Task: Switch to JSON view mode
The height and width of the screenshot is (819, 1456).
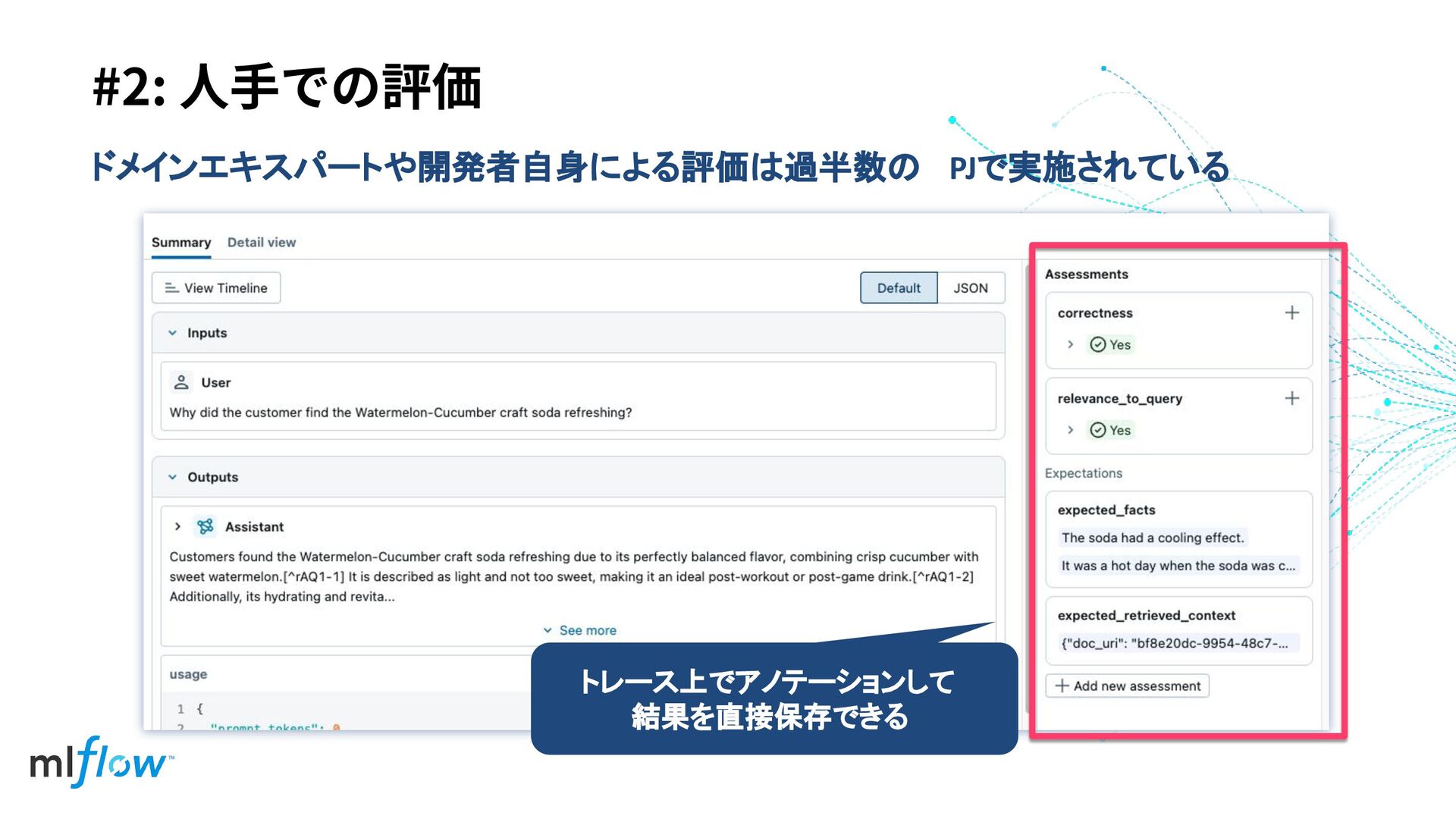Action: coord(970,288)
